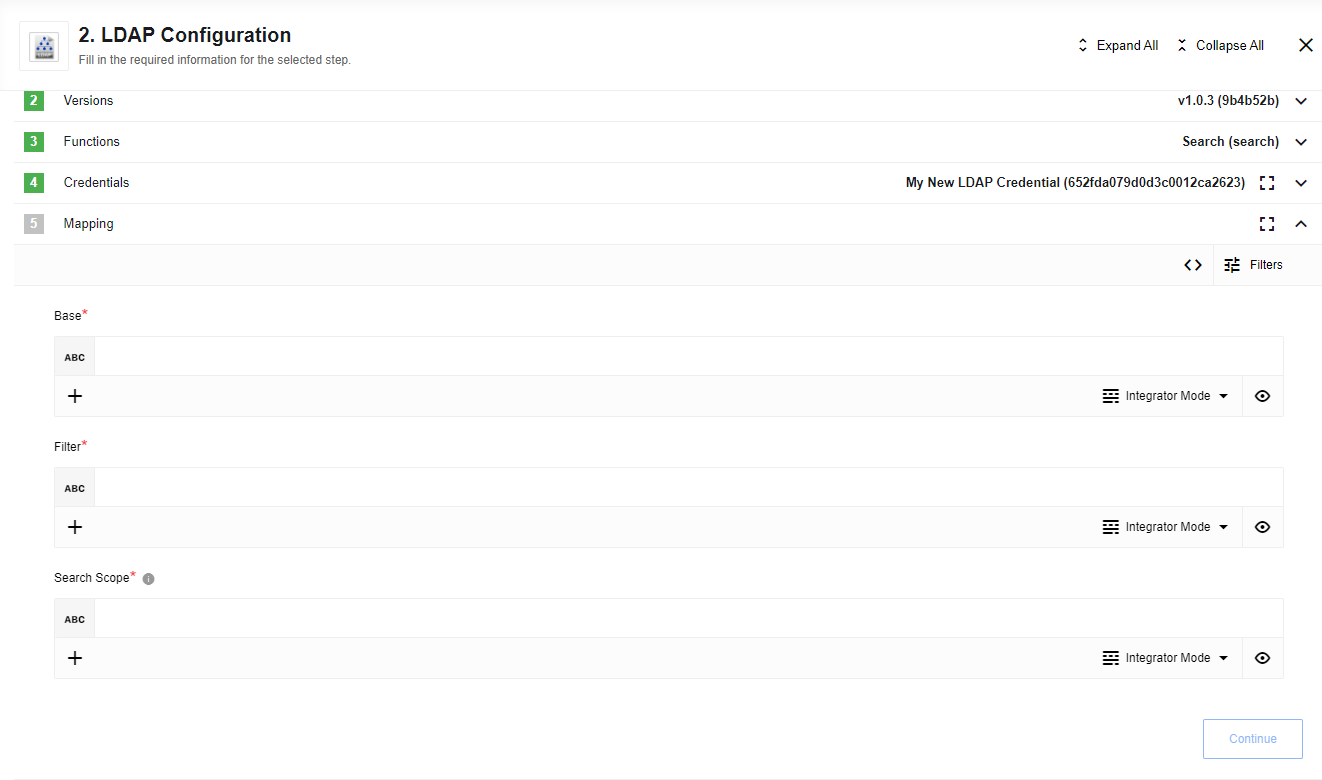Open Integrator Mode dropdown for Filter

point(1165,527)
